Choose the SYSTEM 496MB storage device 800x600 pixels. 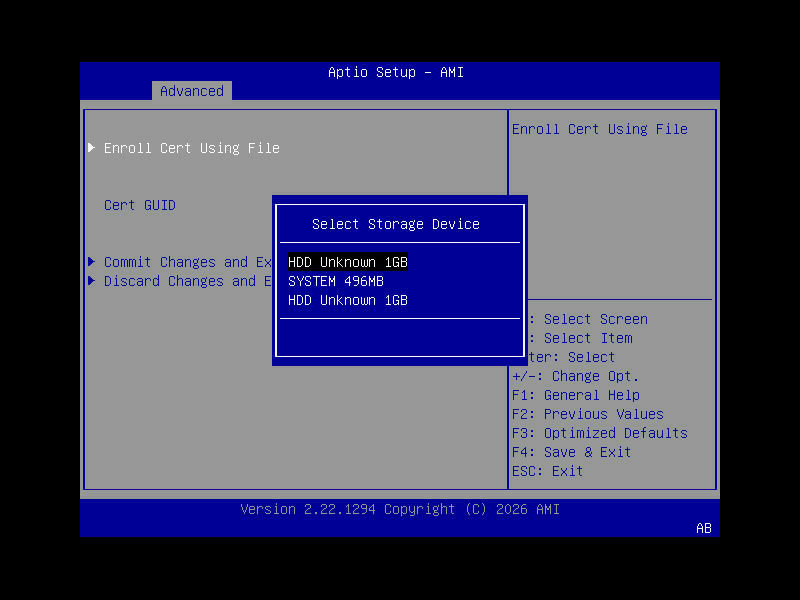tap(336, 281)
